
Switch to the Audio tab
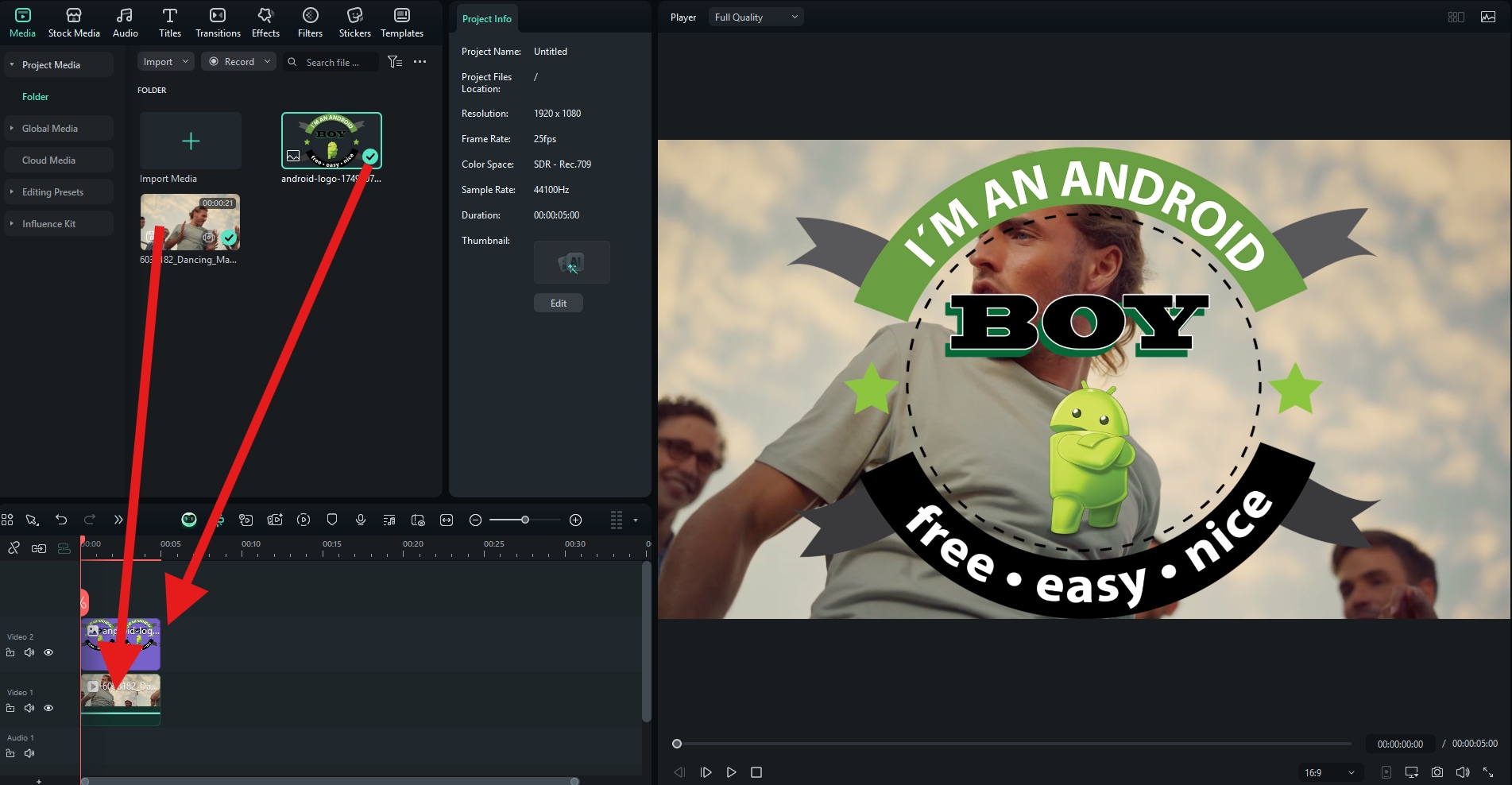(x=125, y=22)
